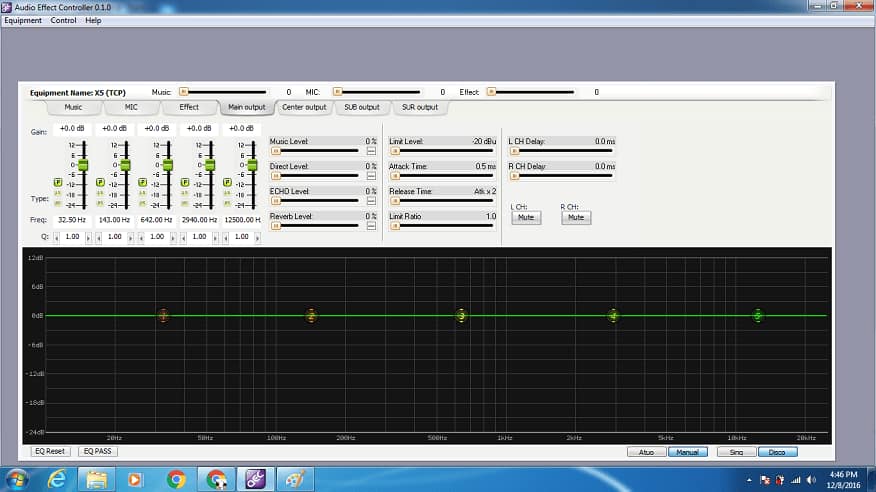Select EQ node 4 on the graph
876x492 pixels.
pyautogui.click(x=613, y=316)
